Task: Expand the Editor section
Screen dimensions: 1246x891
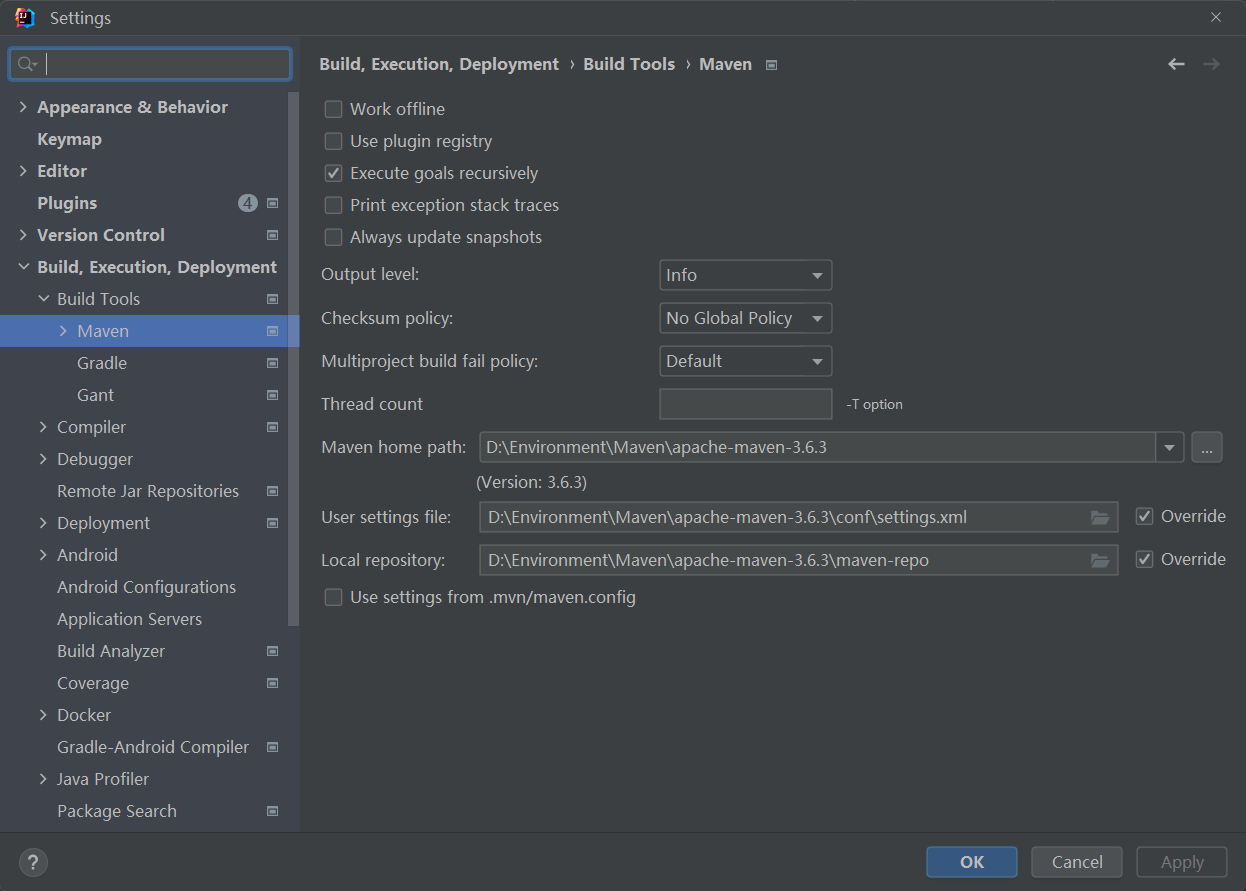Action: (23, 171)
